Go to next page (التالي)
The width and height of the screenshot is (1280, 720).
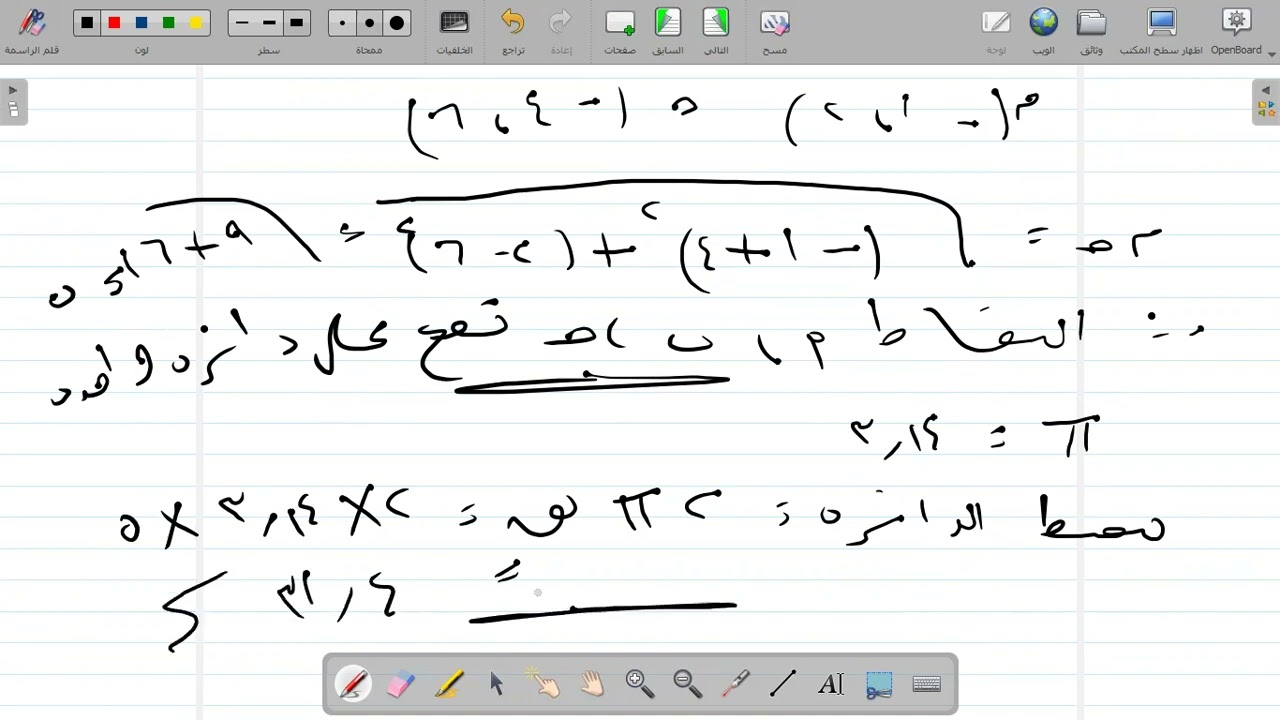tap(716, 31)
